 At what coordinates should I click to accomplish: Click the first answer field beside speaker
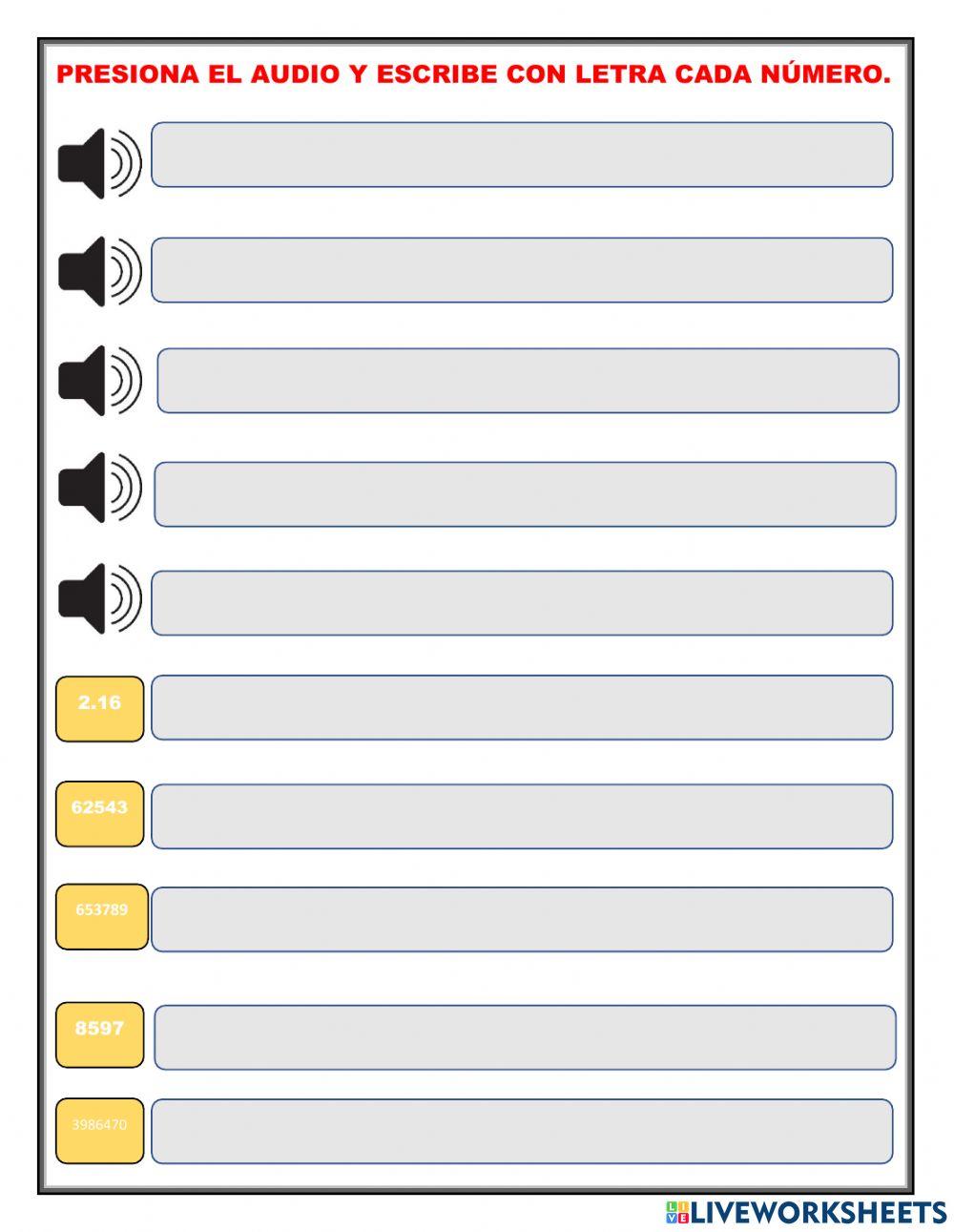click(522, 155)
